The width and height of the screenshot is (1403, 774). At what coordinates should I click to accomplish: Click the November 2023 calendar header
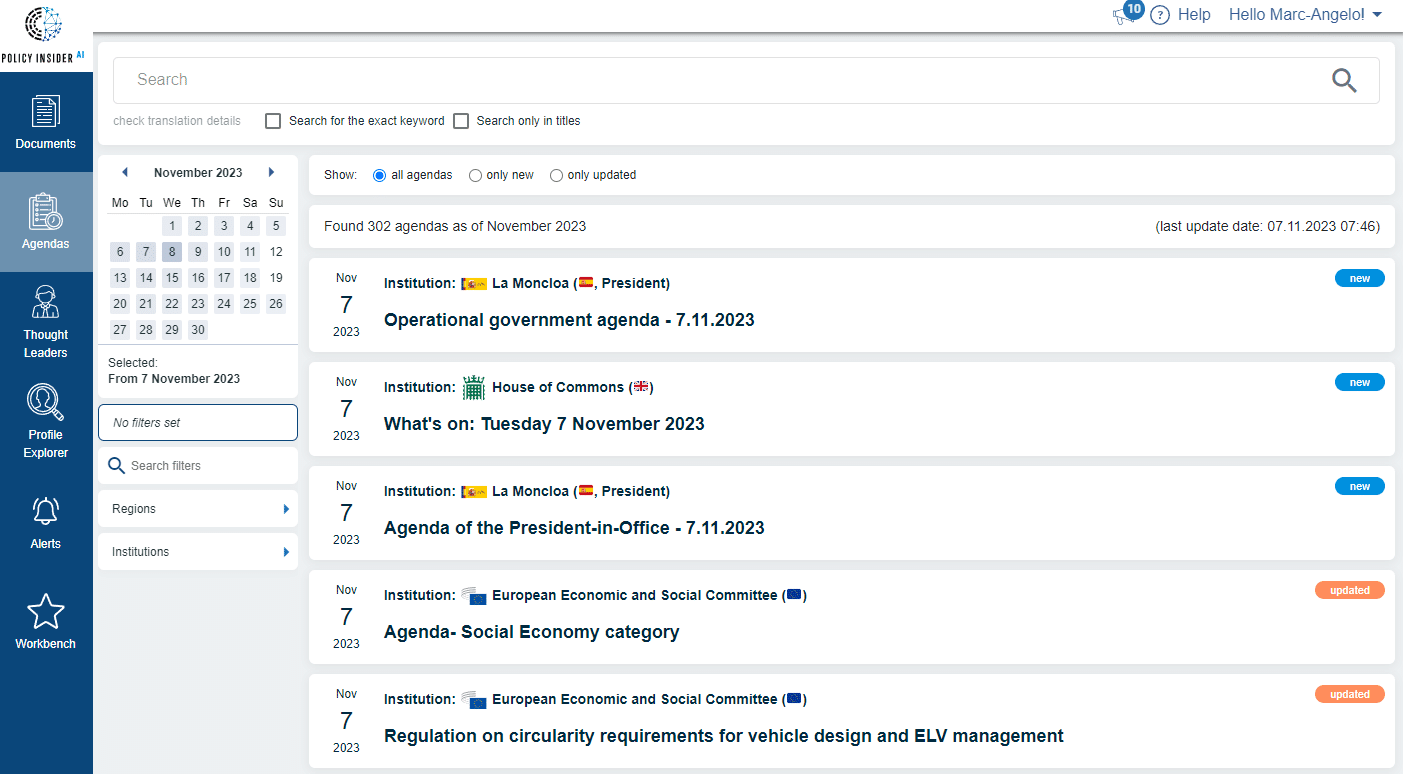click(197, 172)
